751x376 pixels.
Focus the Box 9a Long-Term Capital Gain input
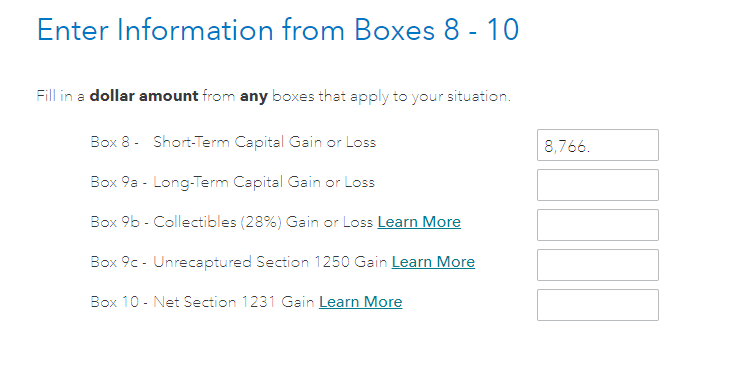tap(598, 185)
